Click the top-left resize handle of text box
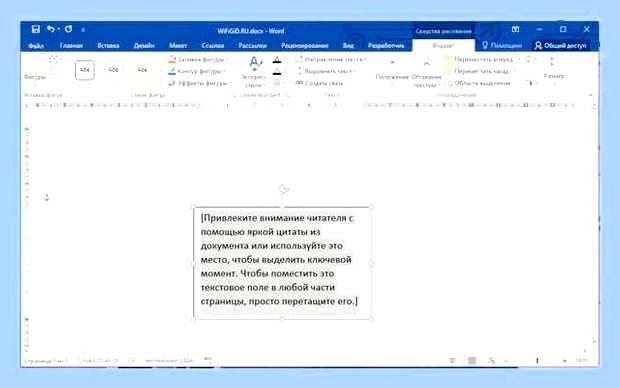The image size is (620, 388). (x=194, y=207)
